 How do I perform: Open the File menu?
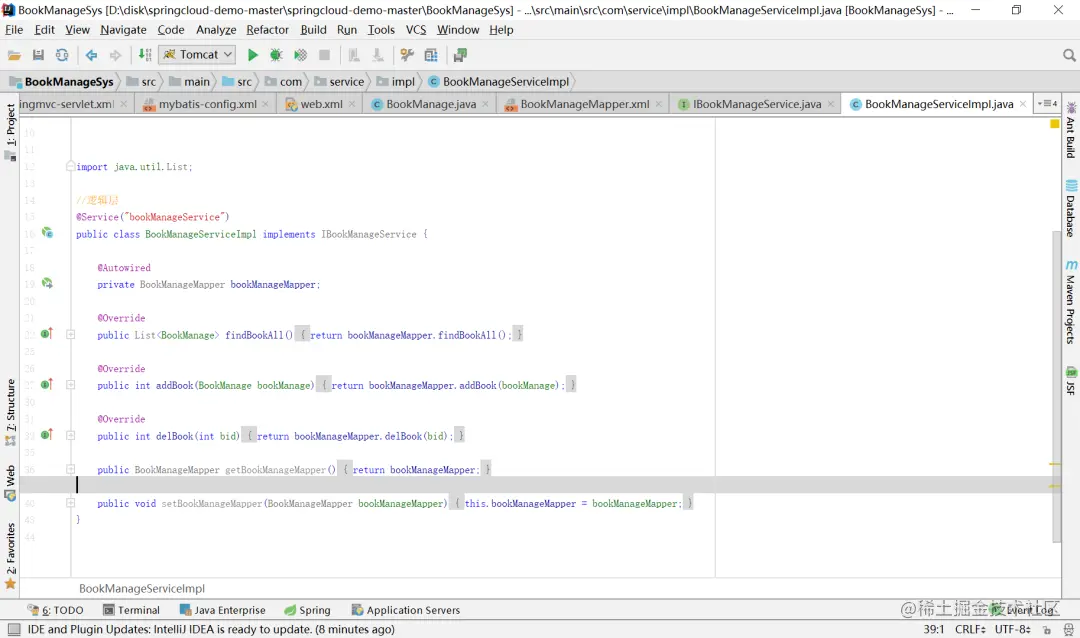(x=14, y=30)
